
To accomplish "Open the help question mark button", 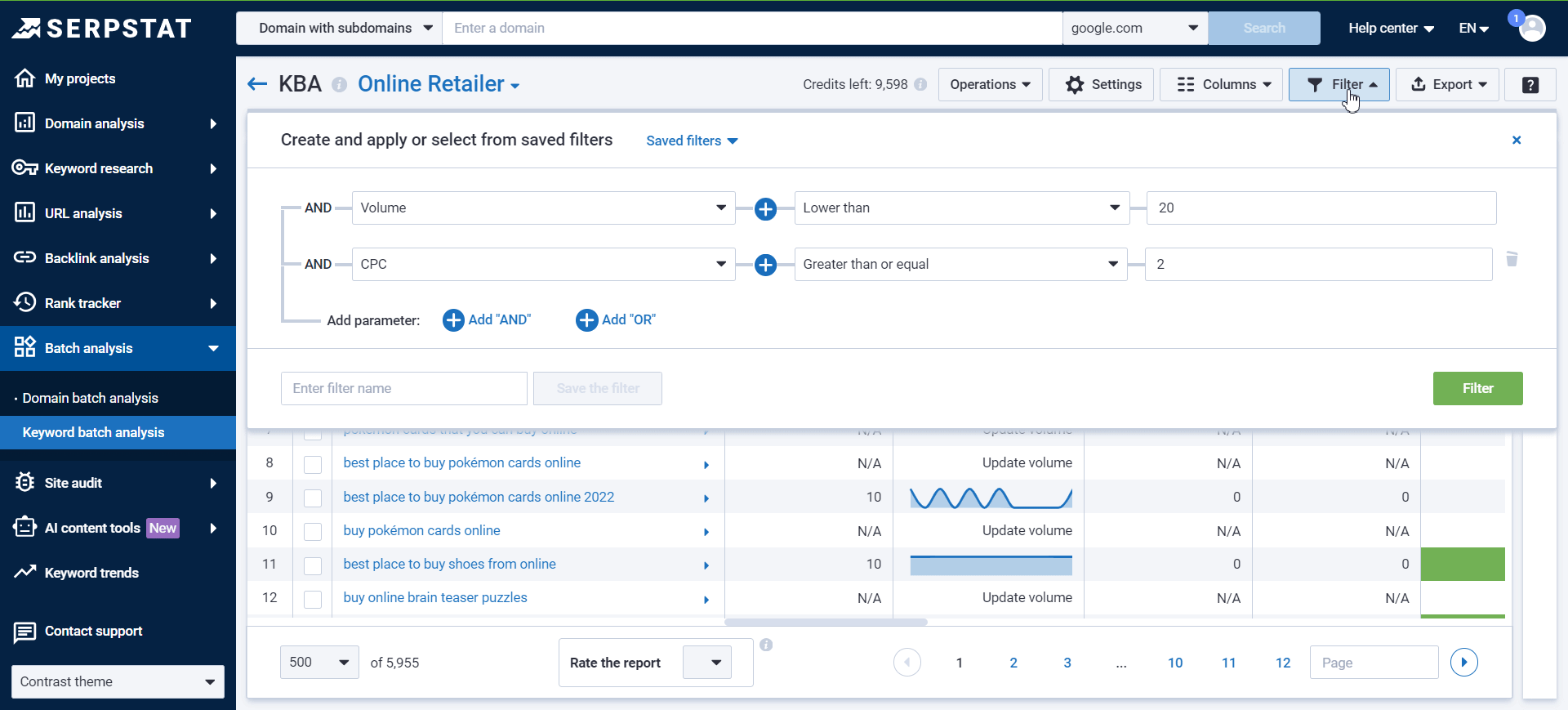I will [1530, 85].
